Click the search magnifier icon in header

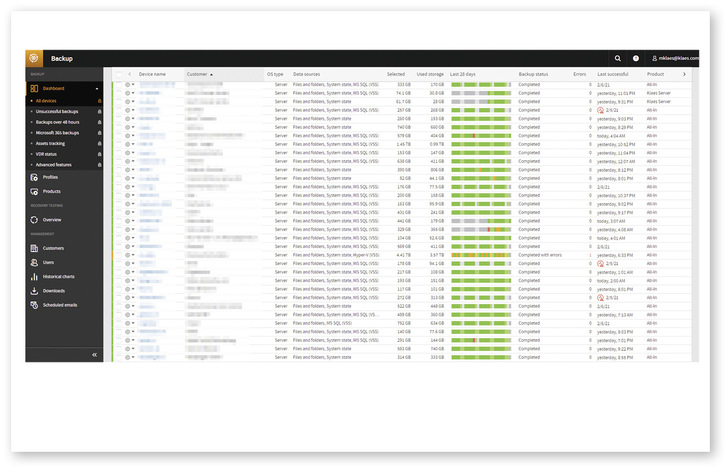618,59
